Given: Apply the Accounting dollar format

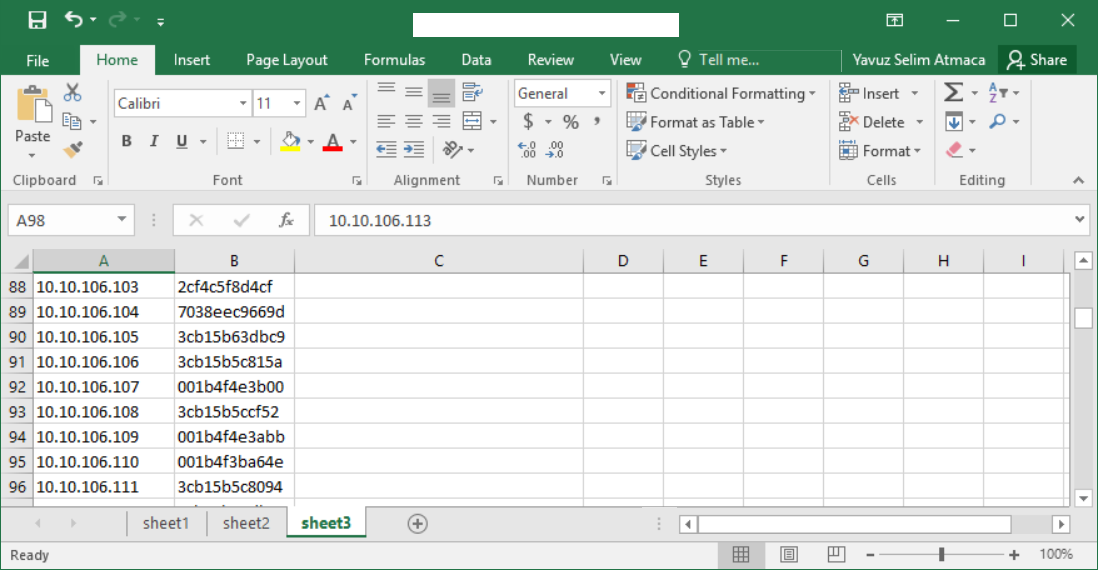Looking at the screenshot, I should point(528,122).
